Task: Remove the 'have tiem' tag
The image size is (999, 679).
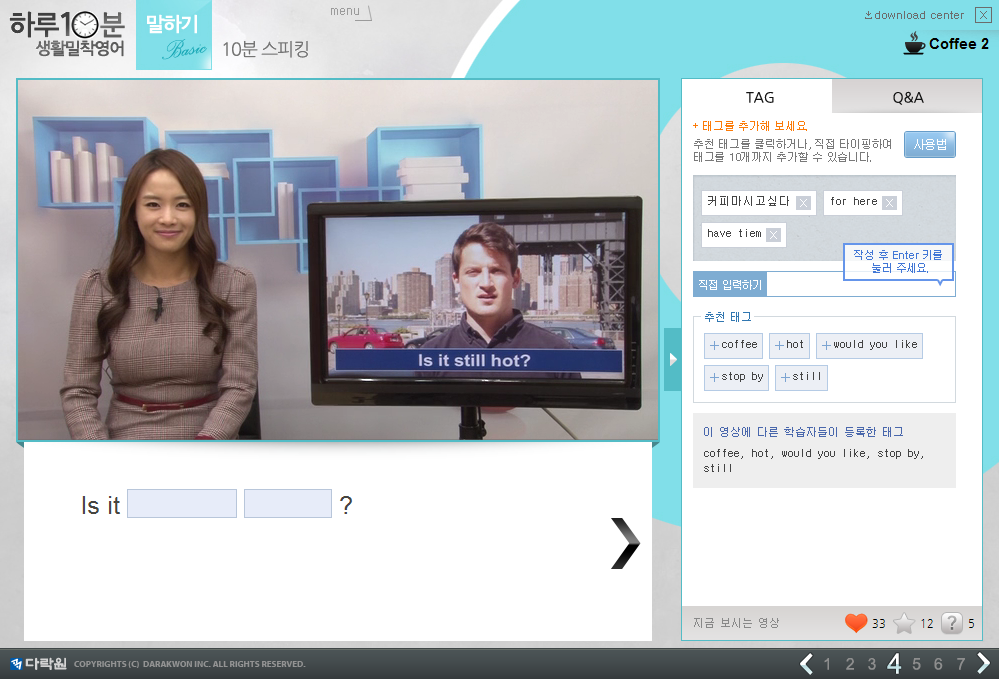Action: pos(772,235)
